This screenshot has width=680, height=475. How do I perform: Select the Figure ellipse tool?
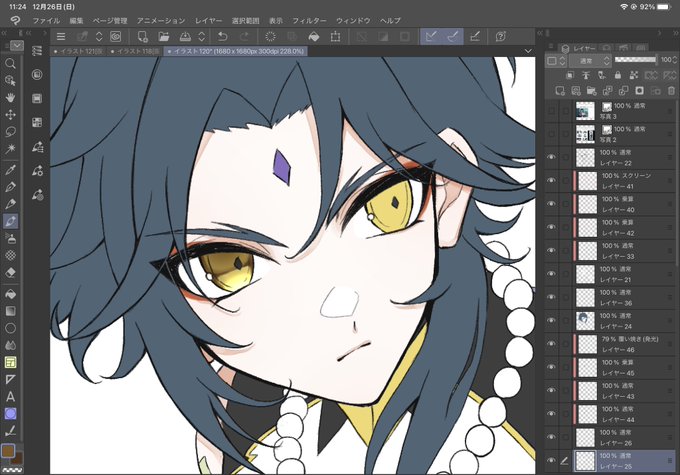click(10, 328)
